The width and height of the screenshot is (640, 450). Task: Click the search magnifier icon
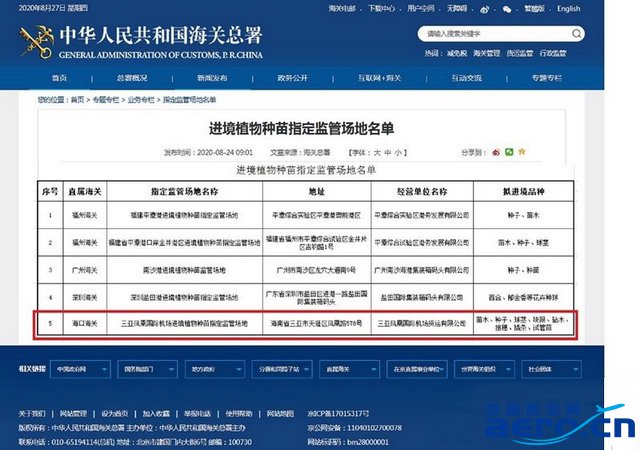tap(576, 33)
